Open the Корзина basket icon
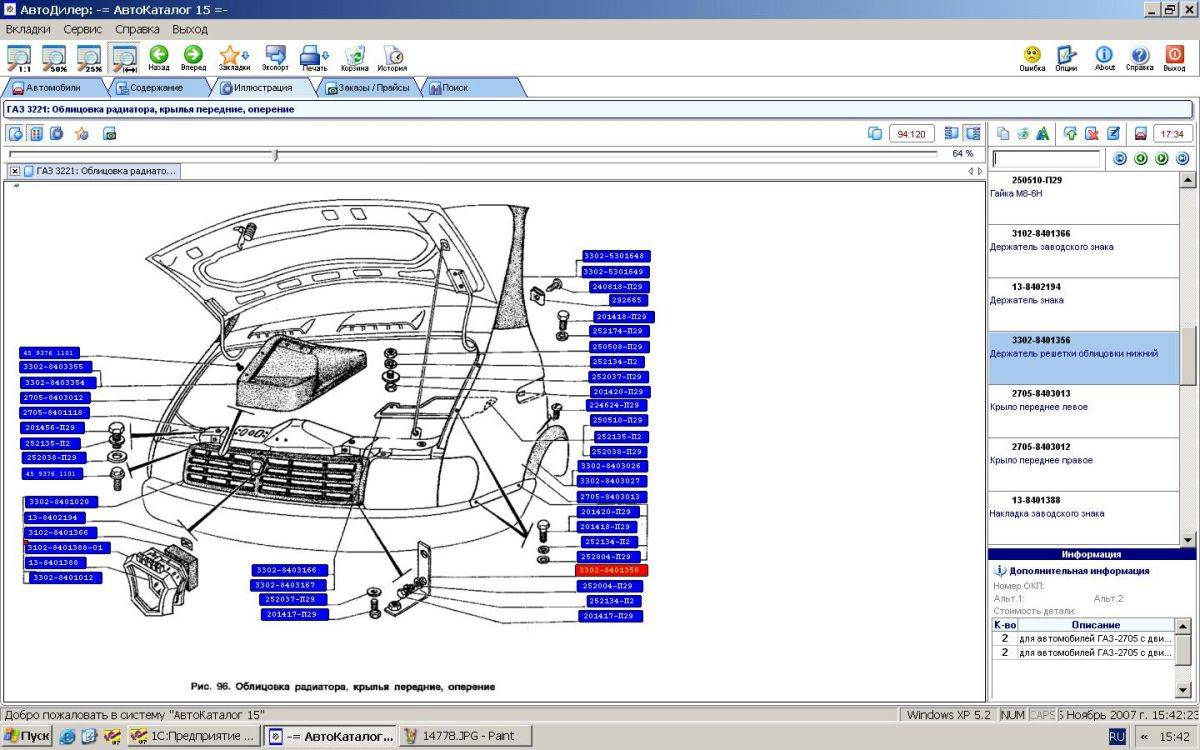Viewport: 1200px width, 750px height. [x=354, y=58]
